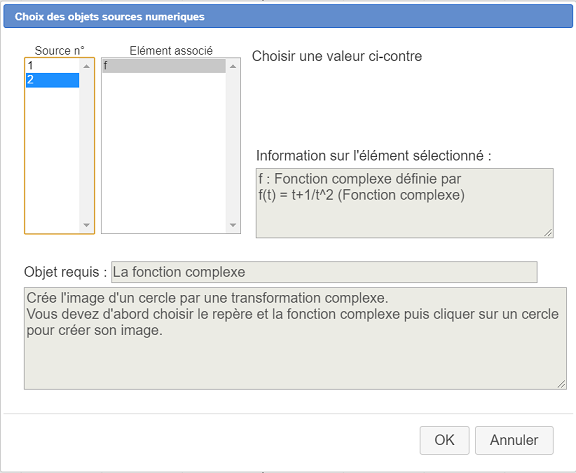The image size is (576, 473).
Task: Choose element f in associated list
Action: tap(164, 66)
